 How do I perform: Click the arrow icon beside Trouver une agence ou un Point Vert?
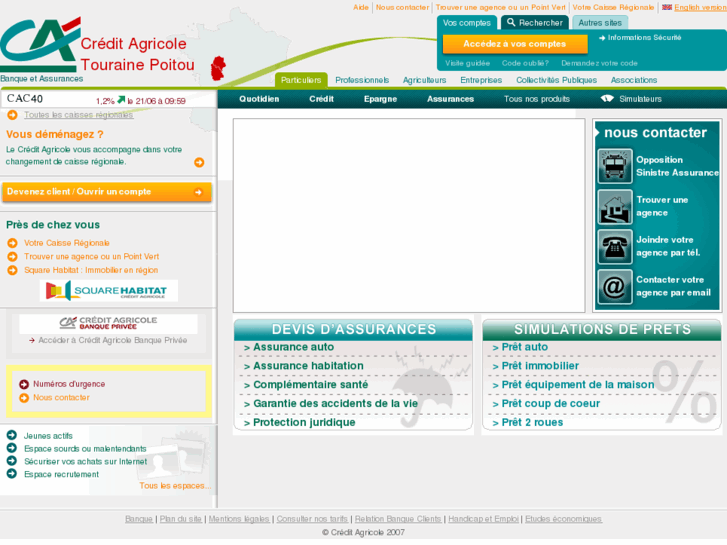coord(13,256)
